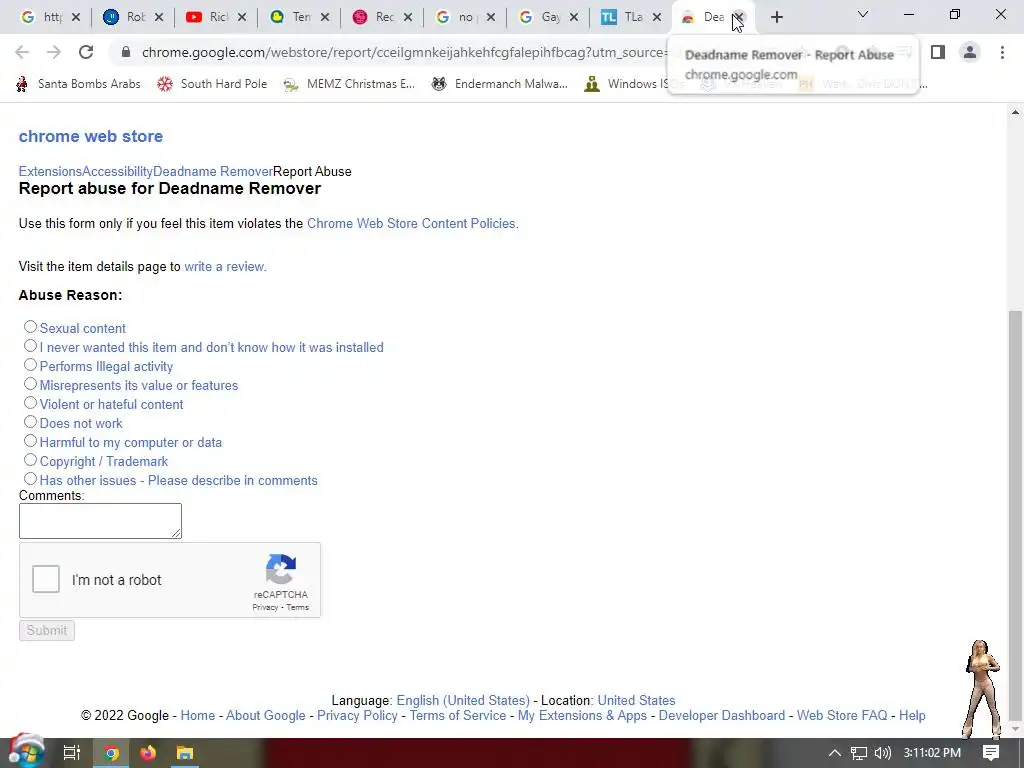This screenshot has height=768, width=1024.
Task: Open the tab search dropdown
Action: click(863, 14)
